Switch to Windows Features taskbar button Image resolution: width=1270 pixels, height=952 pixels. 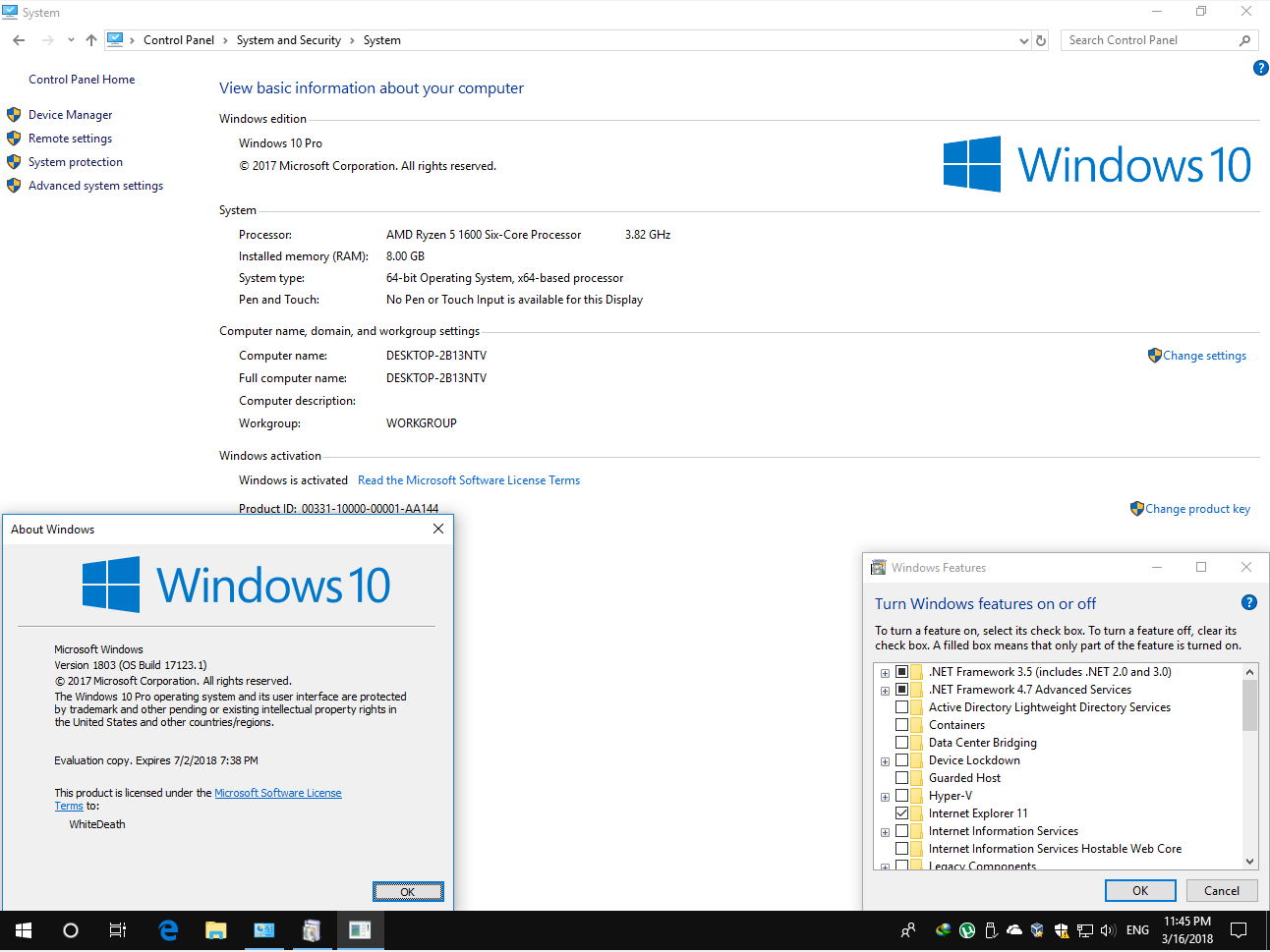coord(312,930)
